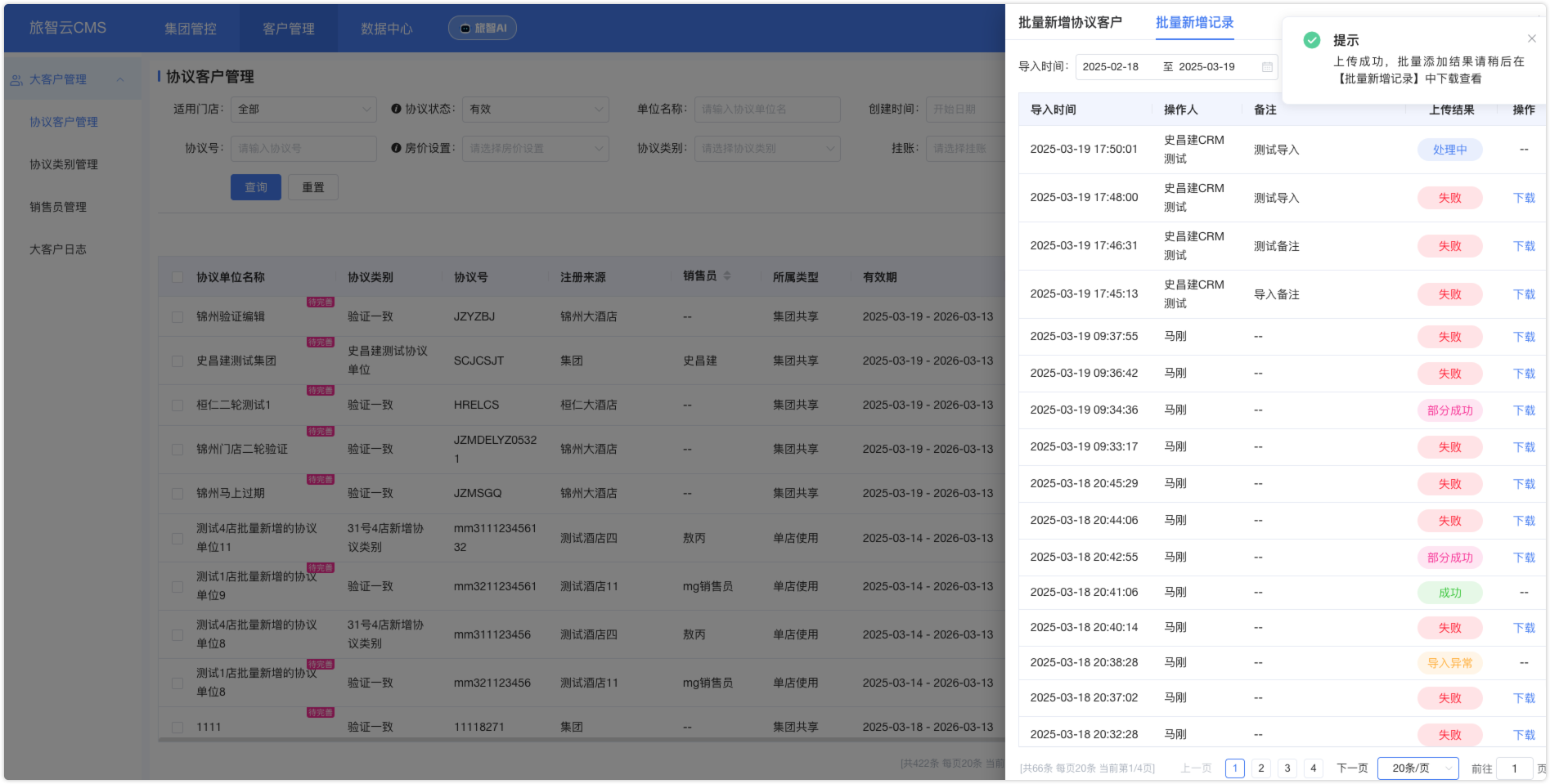The width and height of the screenshot is (1550, 784).
Task: Download the record from 2025-03-19 17:46:31
Action: (1524, 246)
